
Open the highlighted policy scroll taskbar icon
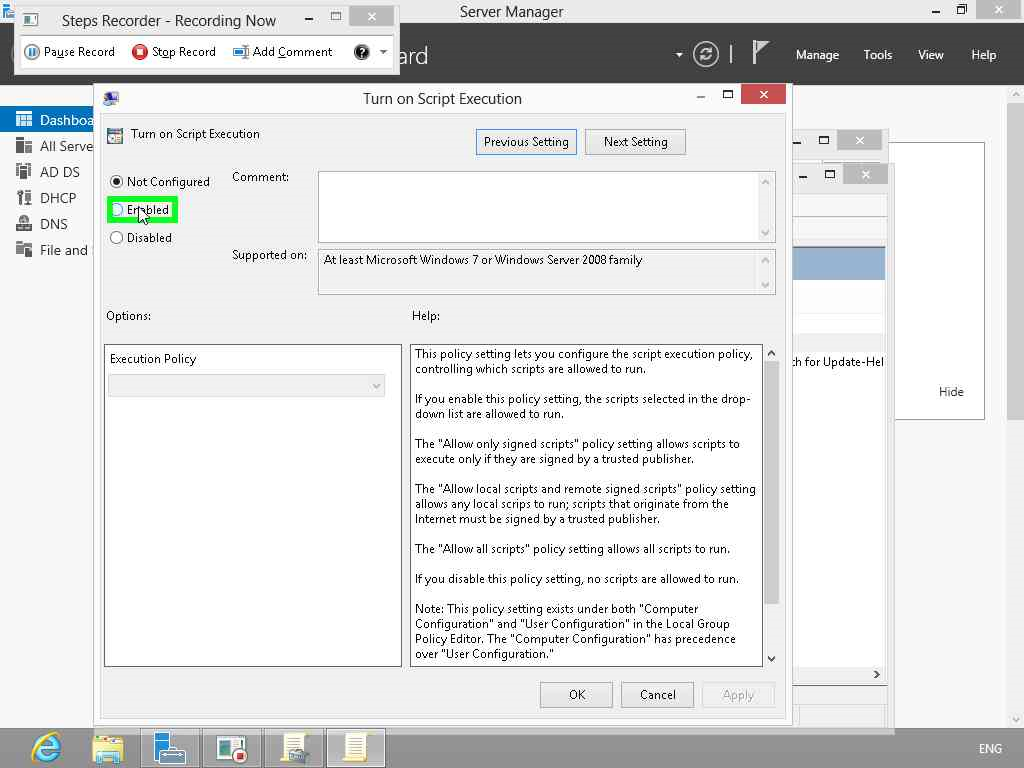coord(356,748)
